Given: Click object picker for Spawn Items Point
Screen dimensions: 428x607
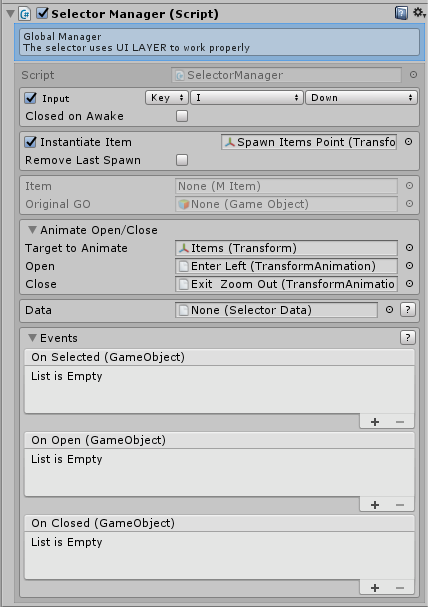Looking at the screenshot, I should tap(408, 142).
